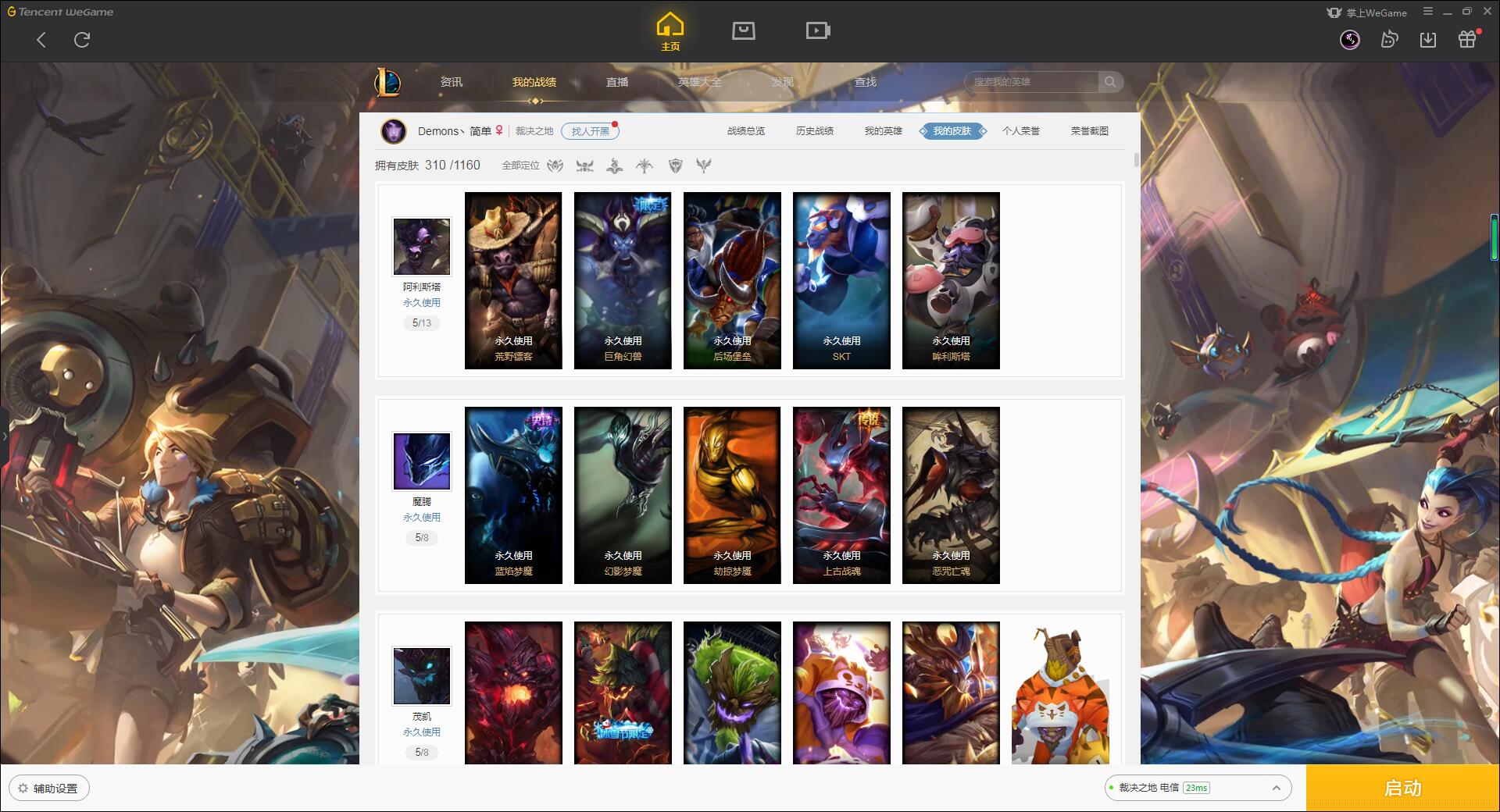
Task: Filter skins by shield tank role icon
Action: coord(675,166)
